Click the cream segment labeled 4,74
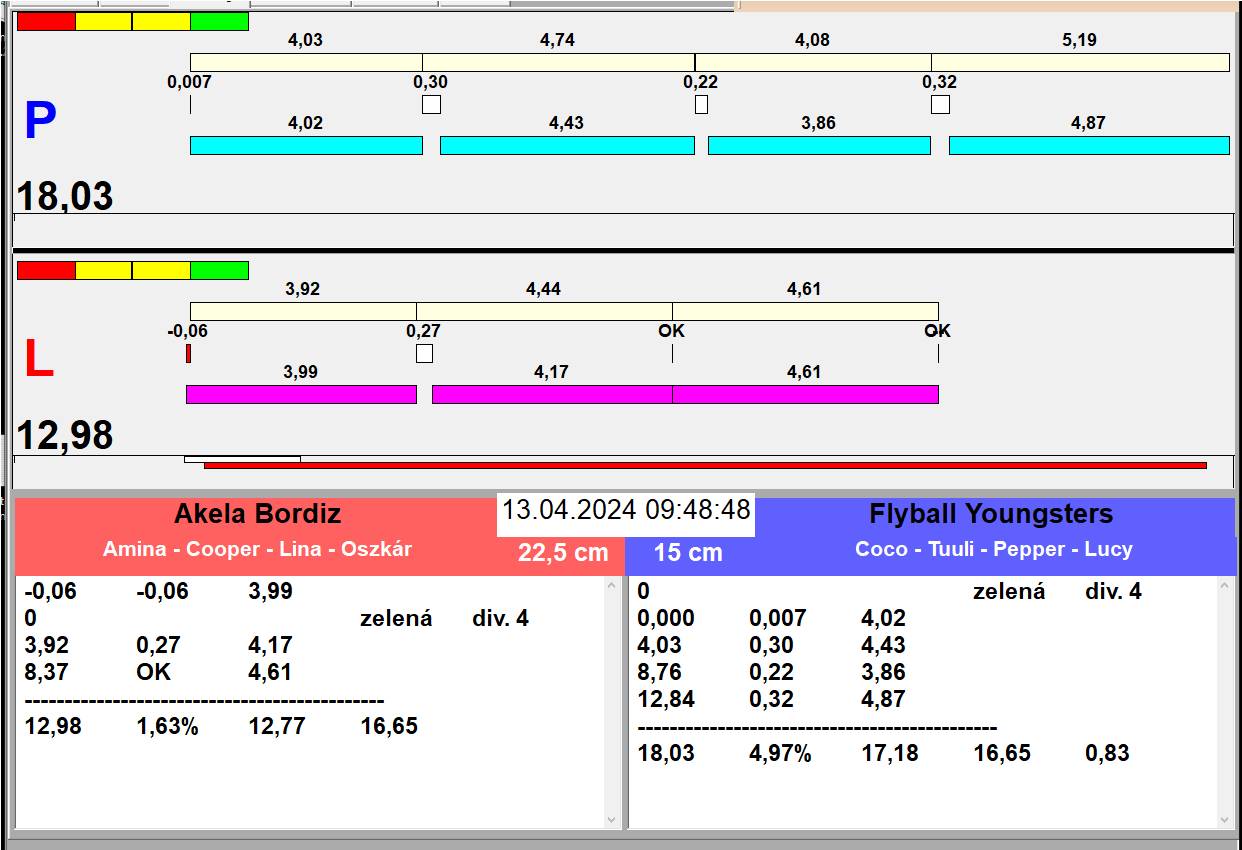Screen dimensions: 1242x850 (x=558, y=62)
